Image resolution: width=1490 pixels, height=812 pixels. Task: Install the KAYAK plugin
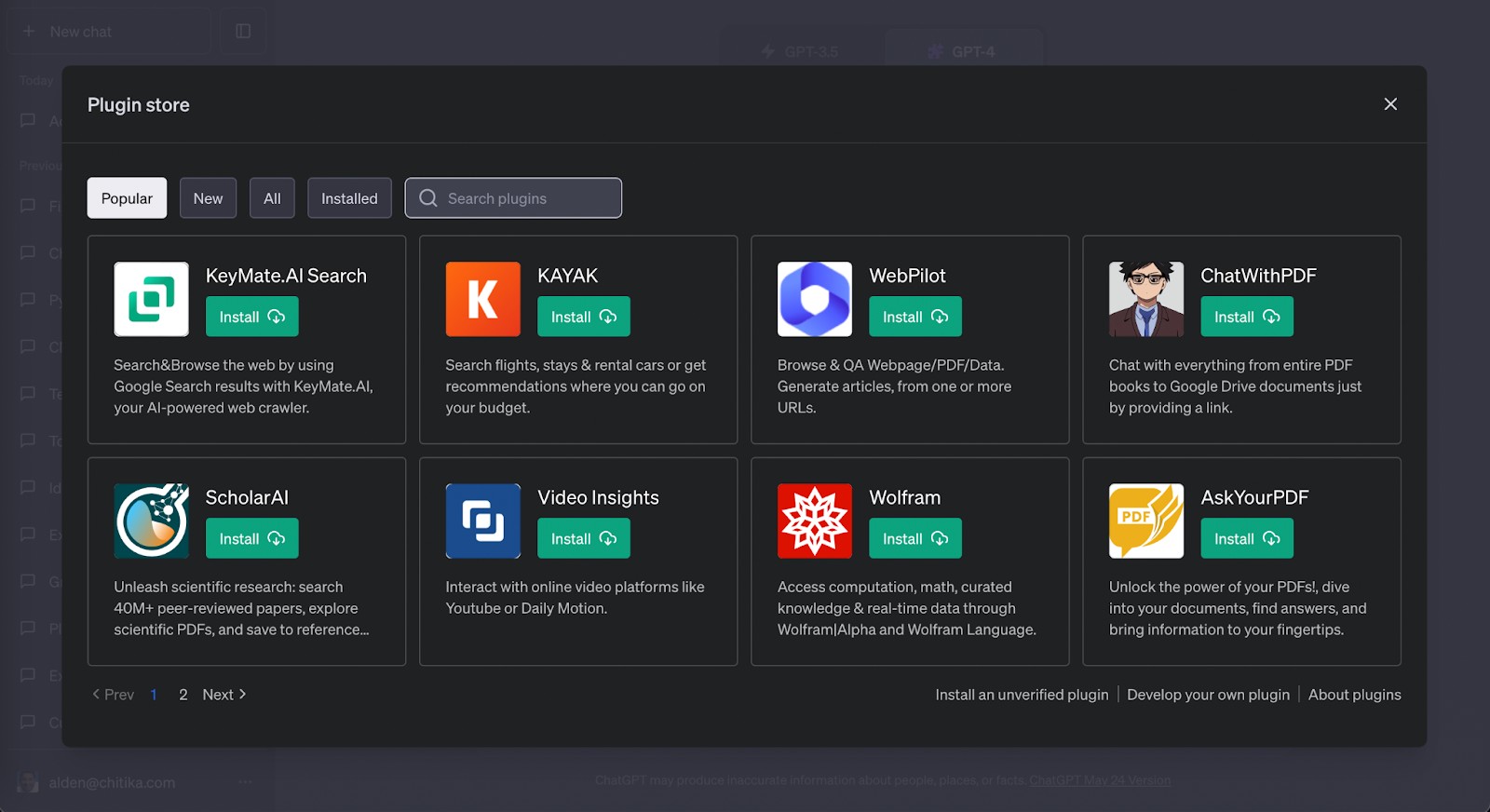point(583,317)
